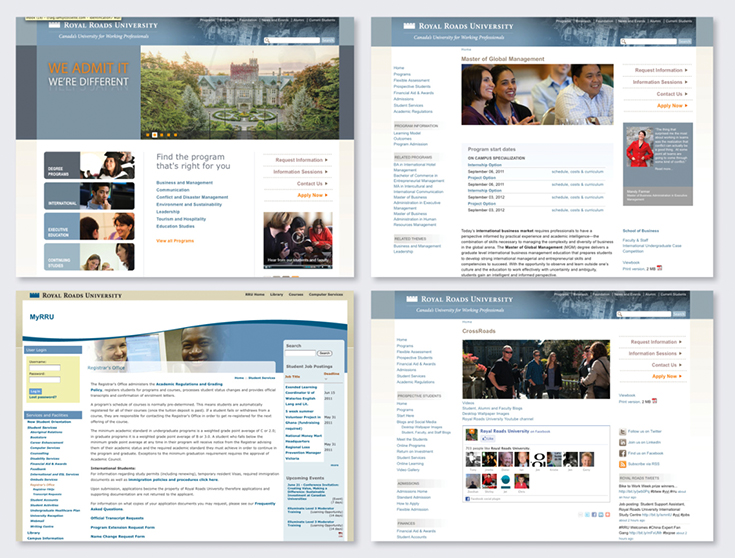Screen dimensions: 735x558
Task: Click Search button on CrossRoads page header
Action: pos(679,314)
